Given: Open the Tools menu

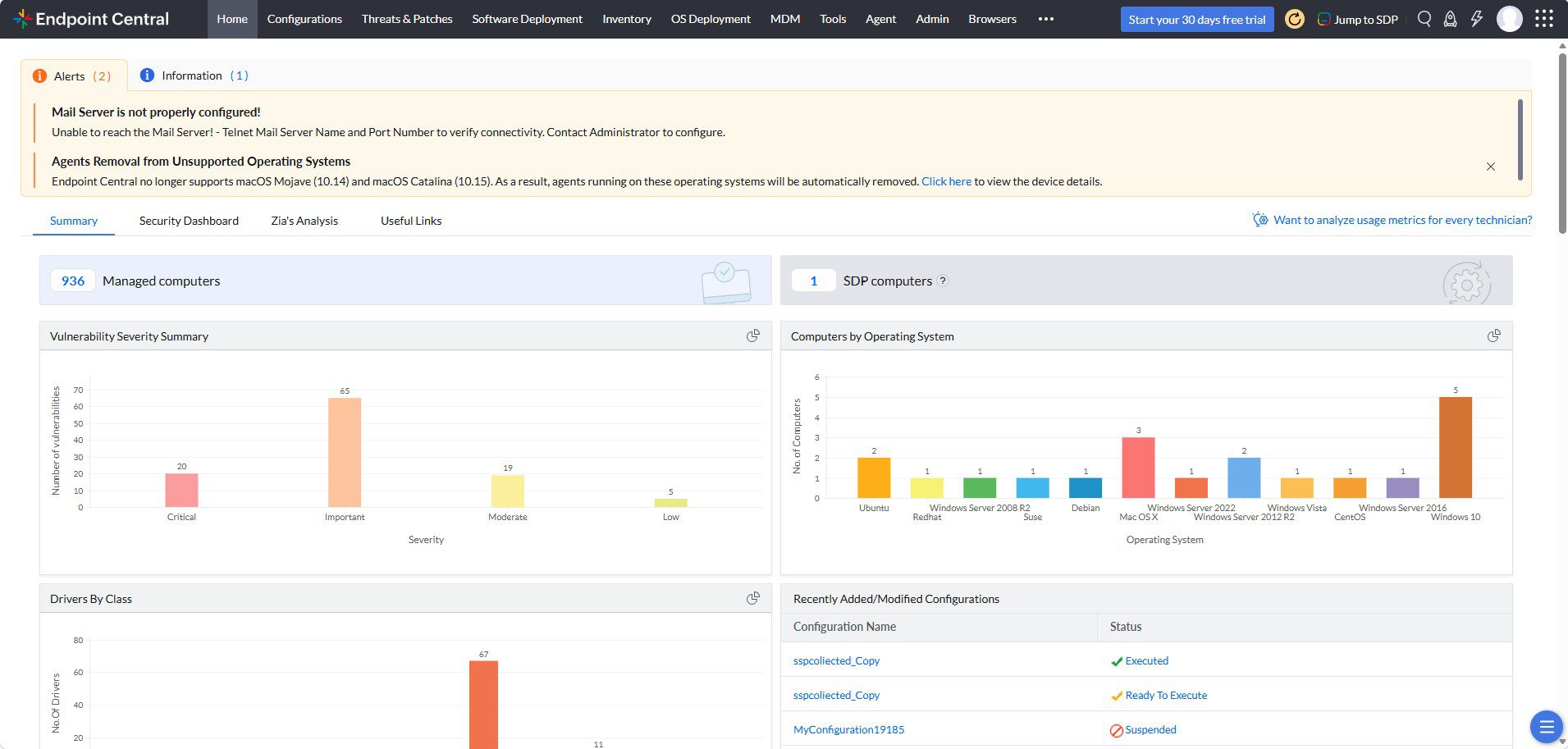Looking at the screenshot, I should 833,19.
